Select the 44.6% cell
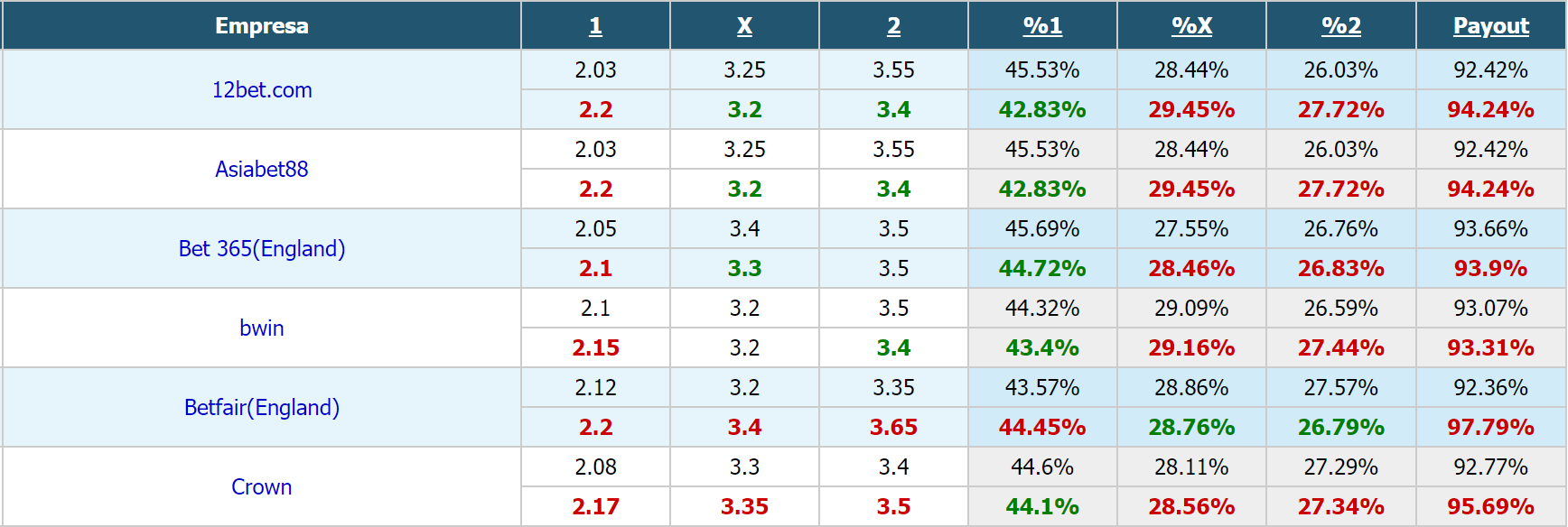This screenshot has width=1568, height=527. pos(1042,467)
